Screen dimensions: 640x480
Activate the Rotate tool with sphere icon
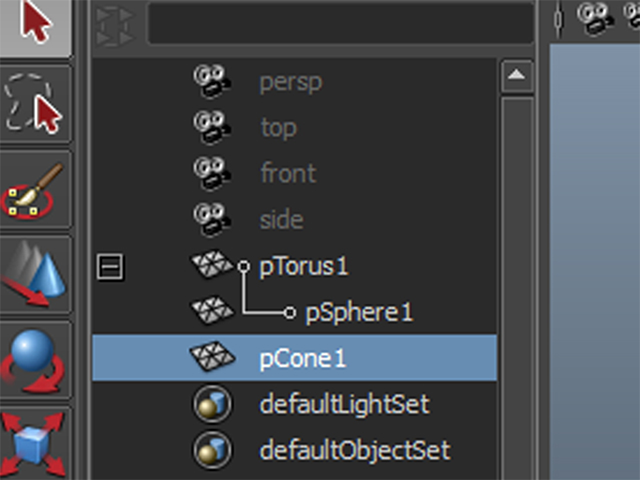click(35, 360)
